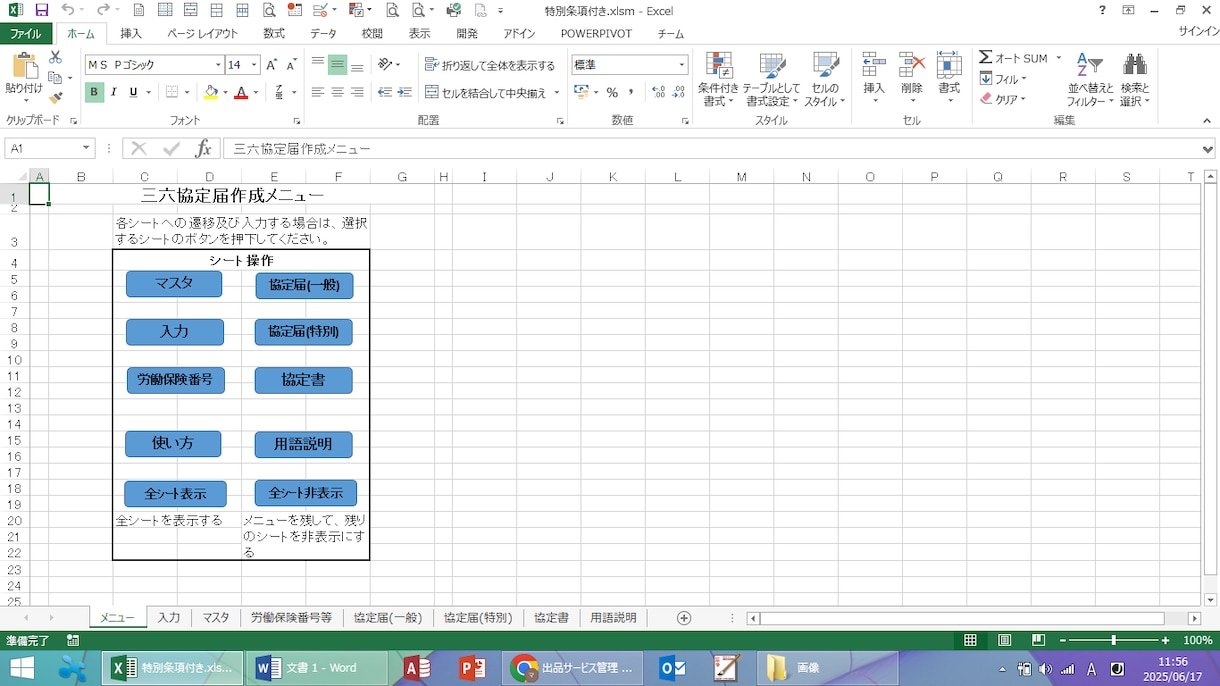The width and height of the screenshot is (1220, 686).
Task: Open the font size dropdown
Action: coord(255,65)
